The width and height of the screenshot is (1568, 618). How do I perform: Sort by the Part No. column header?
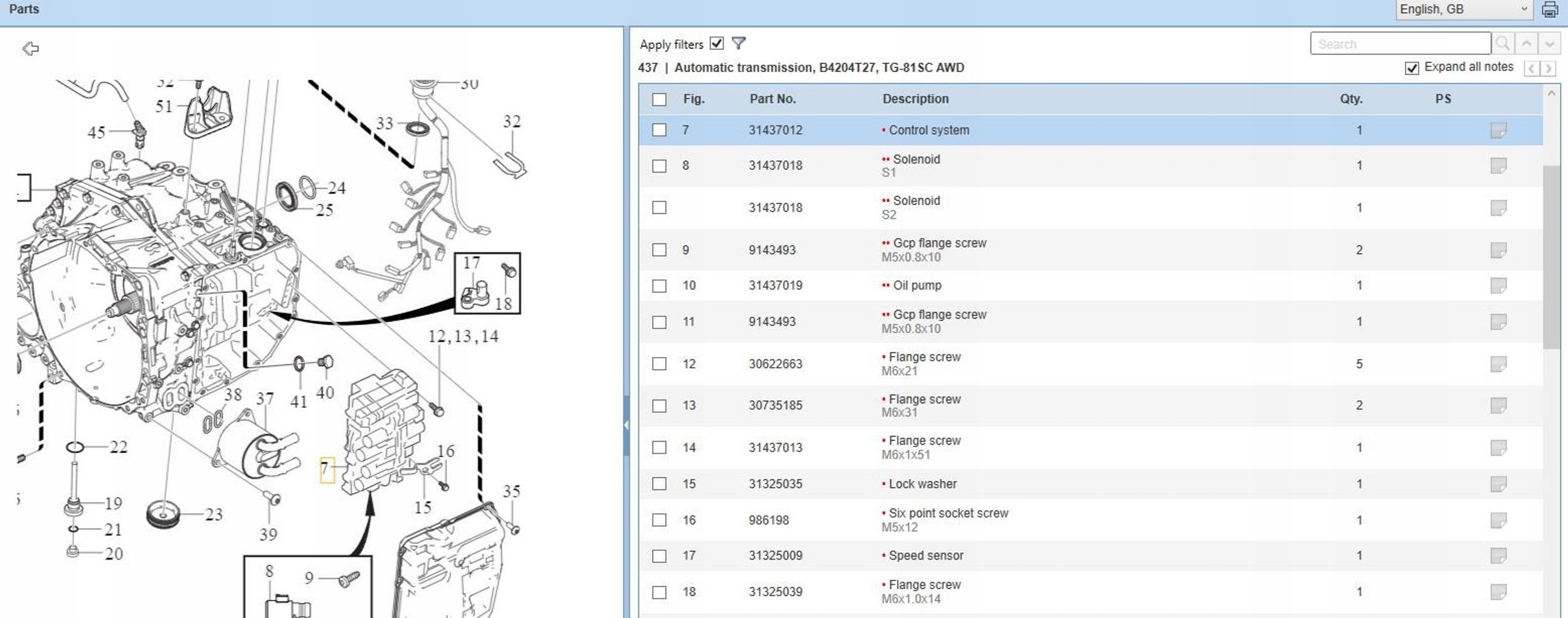coord(773,99)
